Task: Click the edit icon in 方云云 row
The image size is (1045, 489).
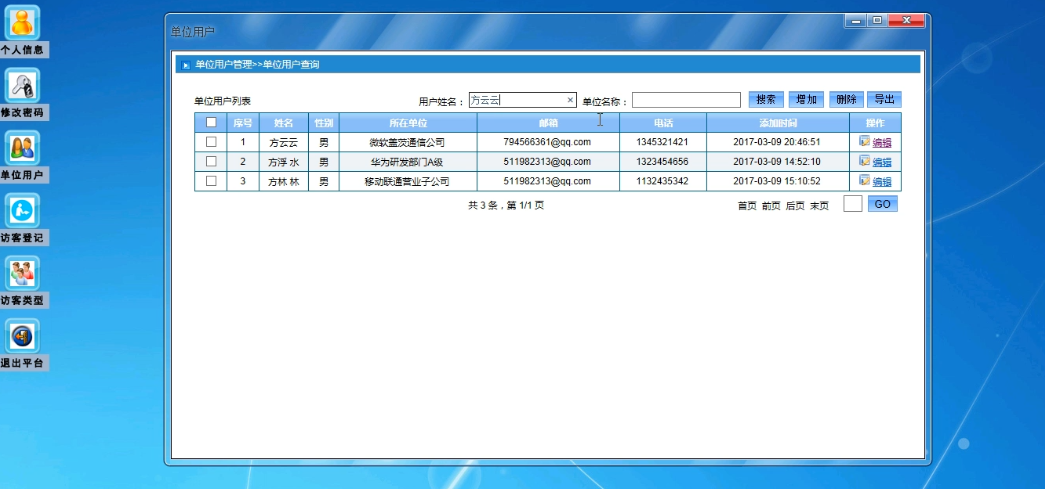Action: (x=864, y=141)
